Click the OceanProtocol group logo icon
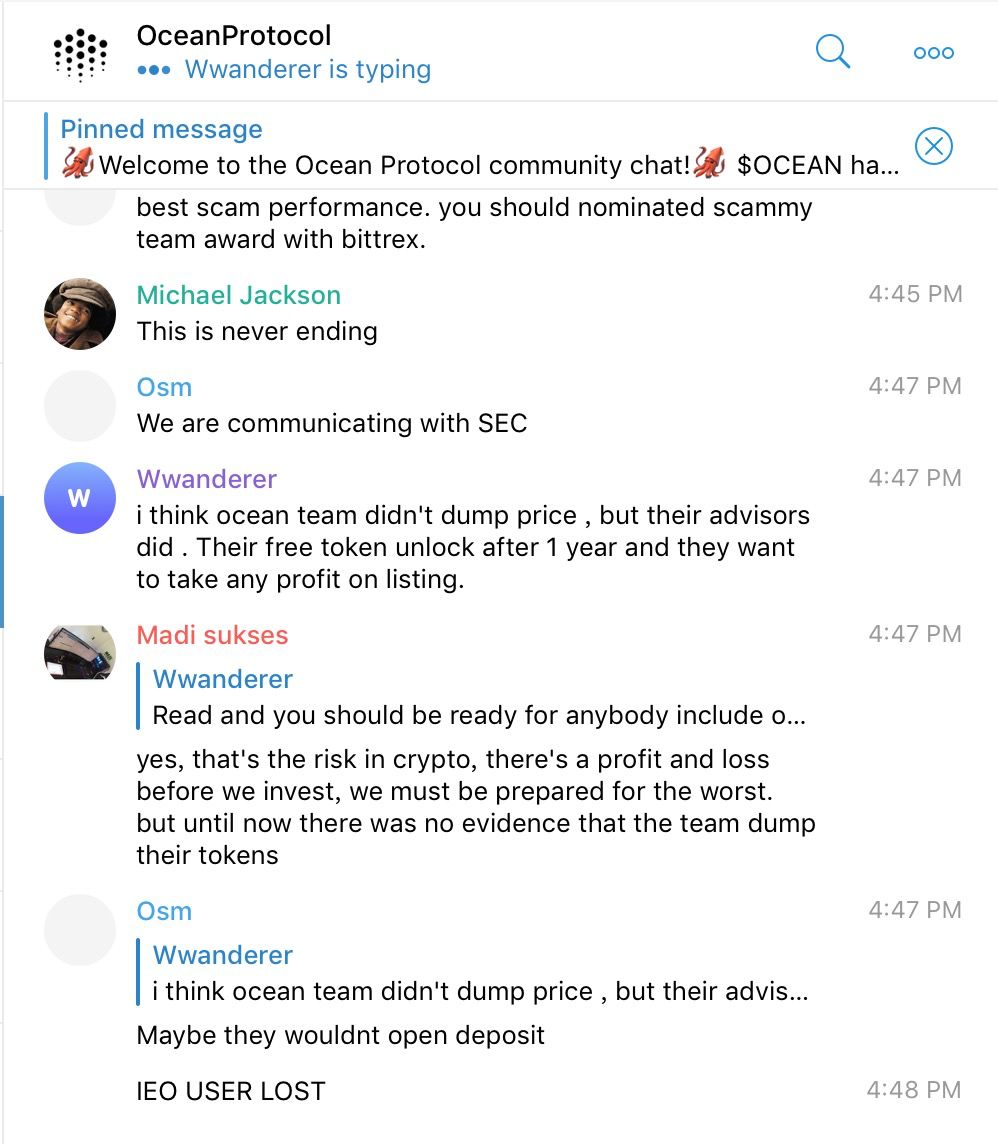This screenshot has width=998, height=1144. (80, 53)
